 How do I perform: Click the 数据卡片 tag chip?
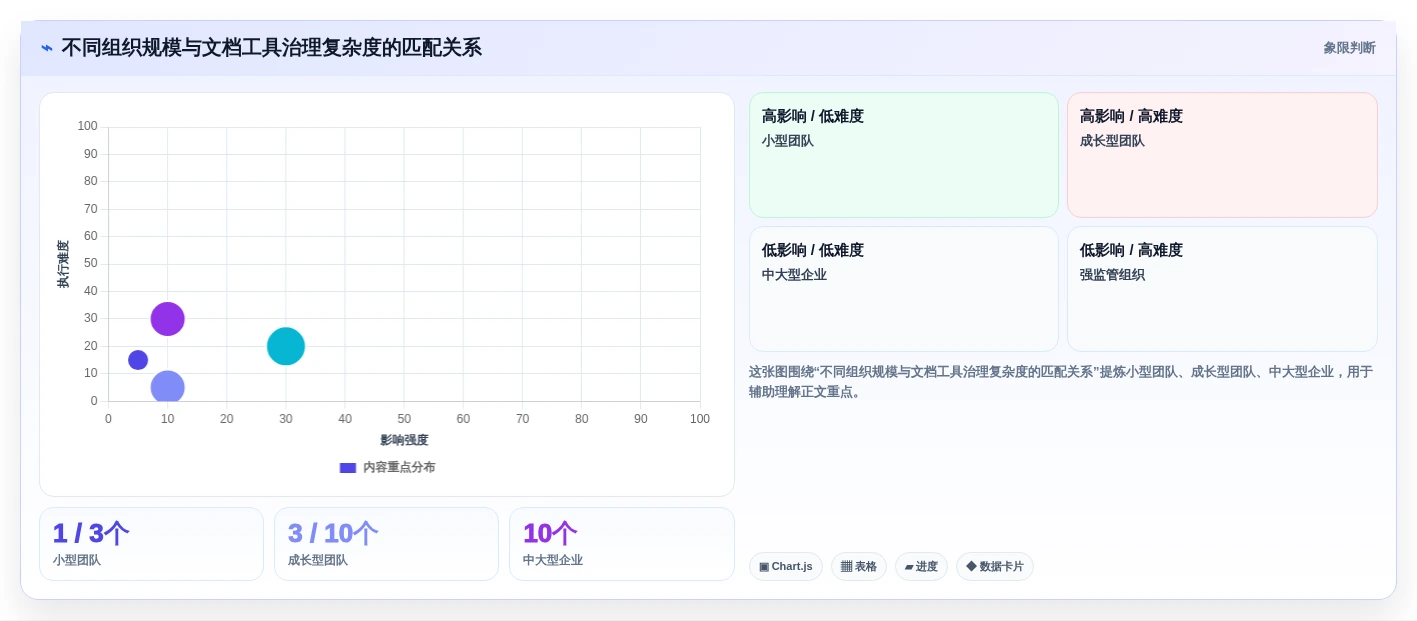(x=995, y=567)
